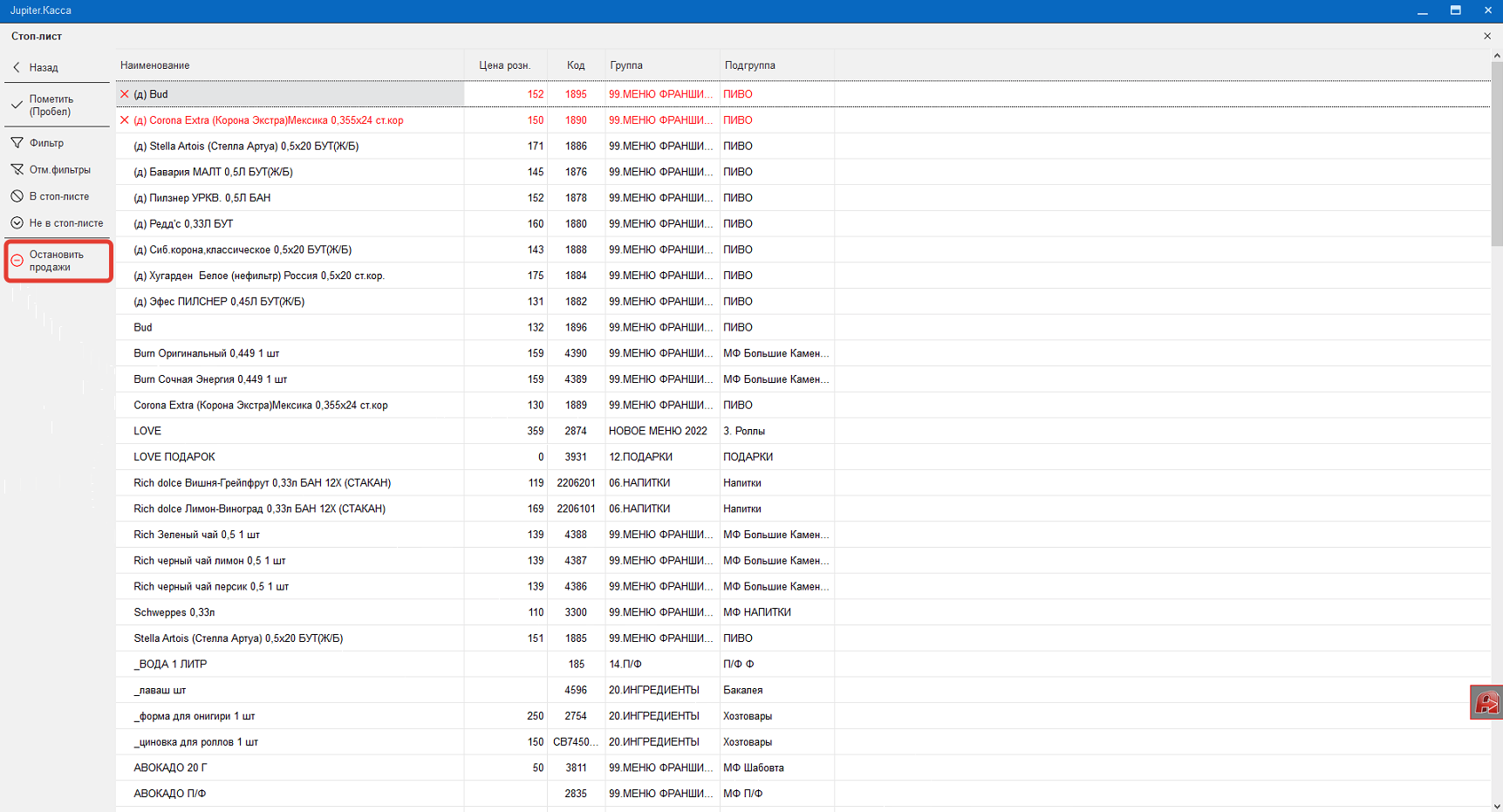The width and height of the screenshot is (1503, 812).
Task: Select Stella Artois row with code 1885
Action: pos(803,638)
